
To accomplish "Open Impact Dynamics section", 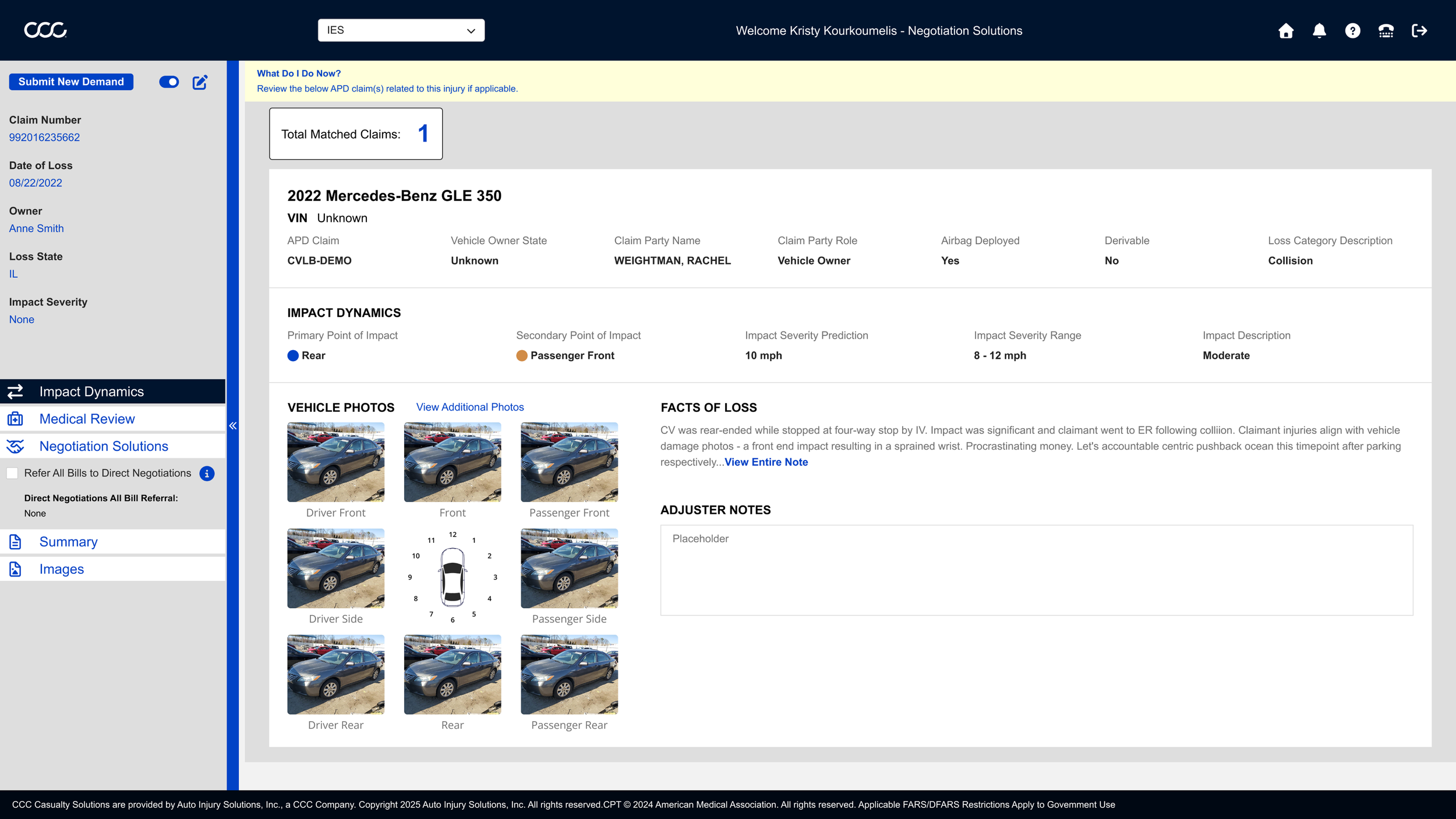I will point(113,391).
